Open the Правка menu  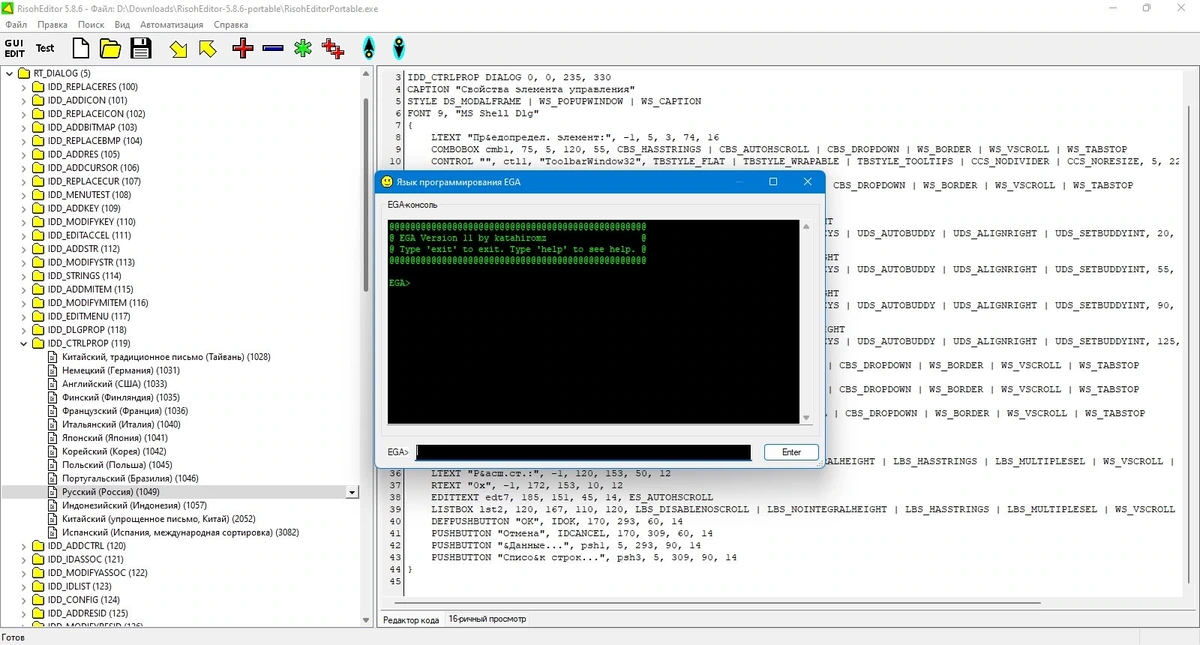tap(52, 24)
